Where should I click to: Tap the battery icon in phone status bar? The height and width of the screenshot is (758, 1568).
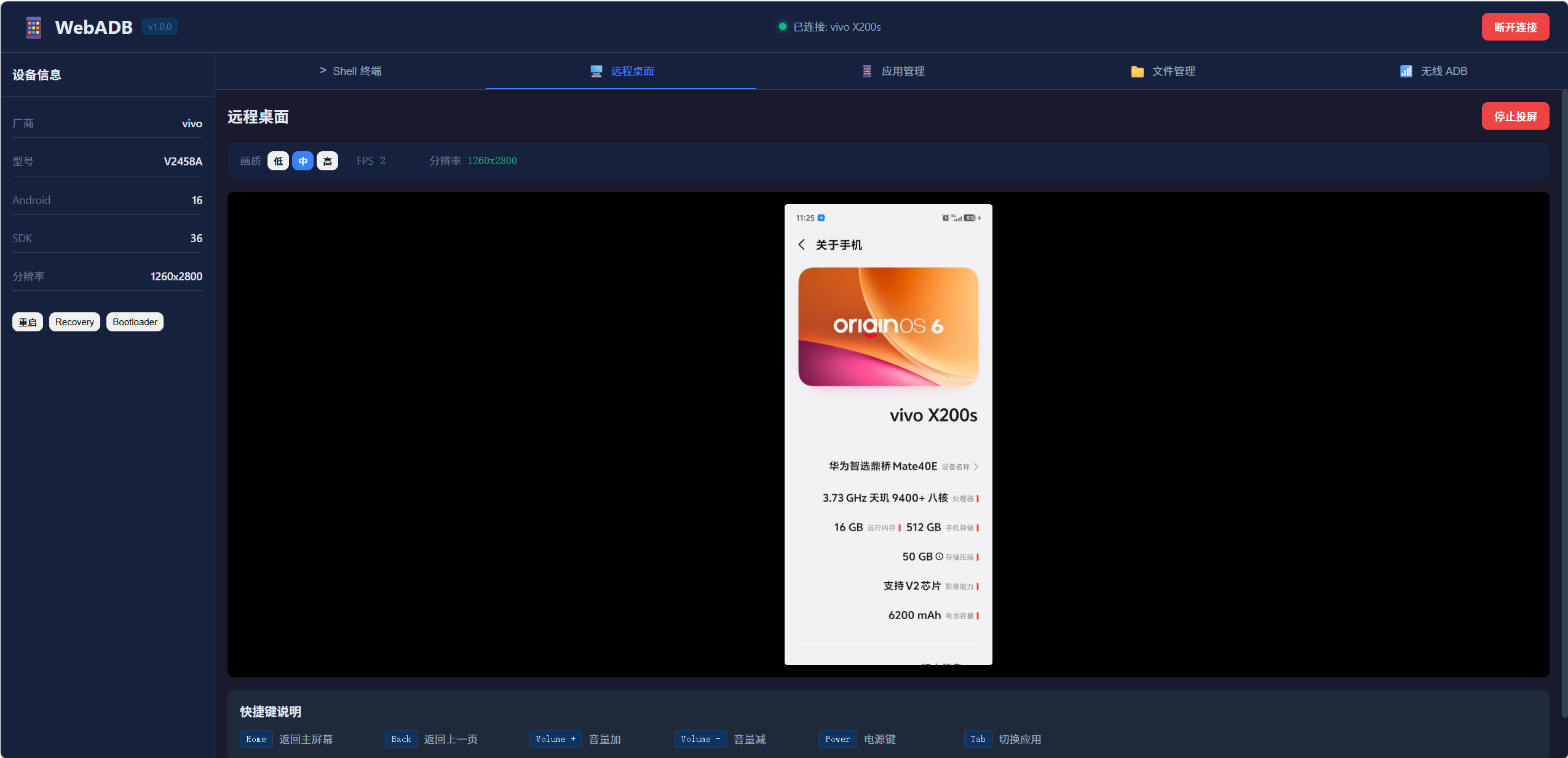coord(970,218)
